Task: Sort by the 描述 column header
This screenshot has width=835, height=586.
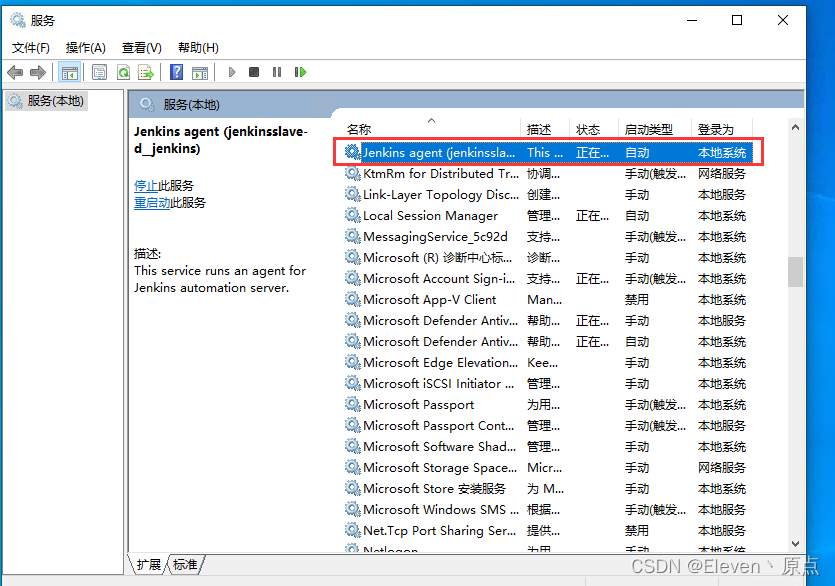Action: 545,129
